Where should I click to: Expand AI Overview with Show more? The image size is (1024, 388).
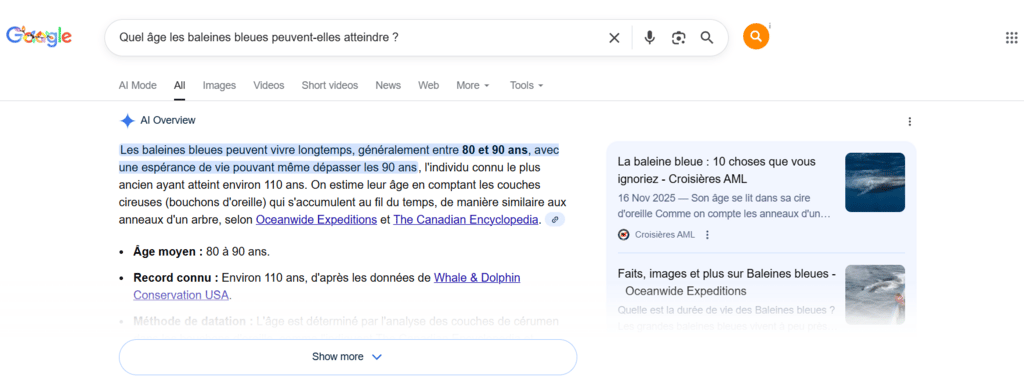coord(347,357)
